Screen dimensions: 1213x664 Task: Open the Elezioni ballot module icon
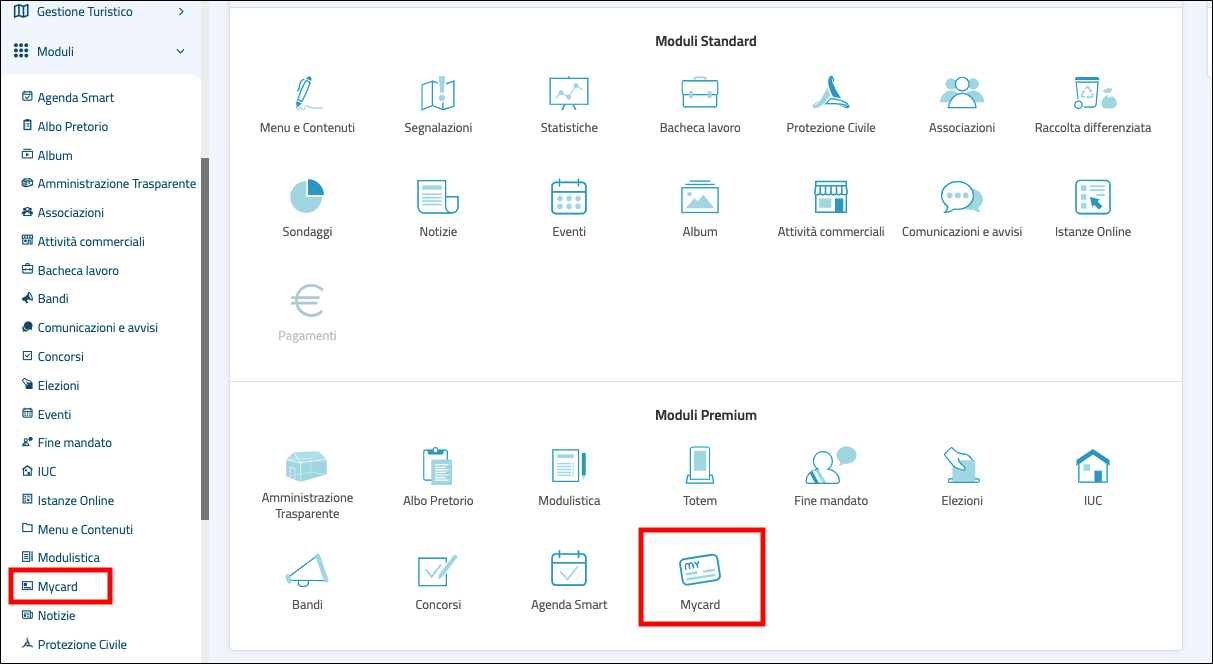click(961, 466)
